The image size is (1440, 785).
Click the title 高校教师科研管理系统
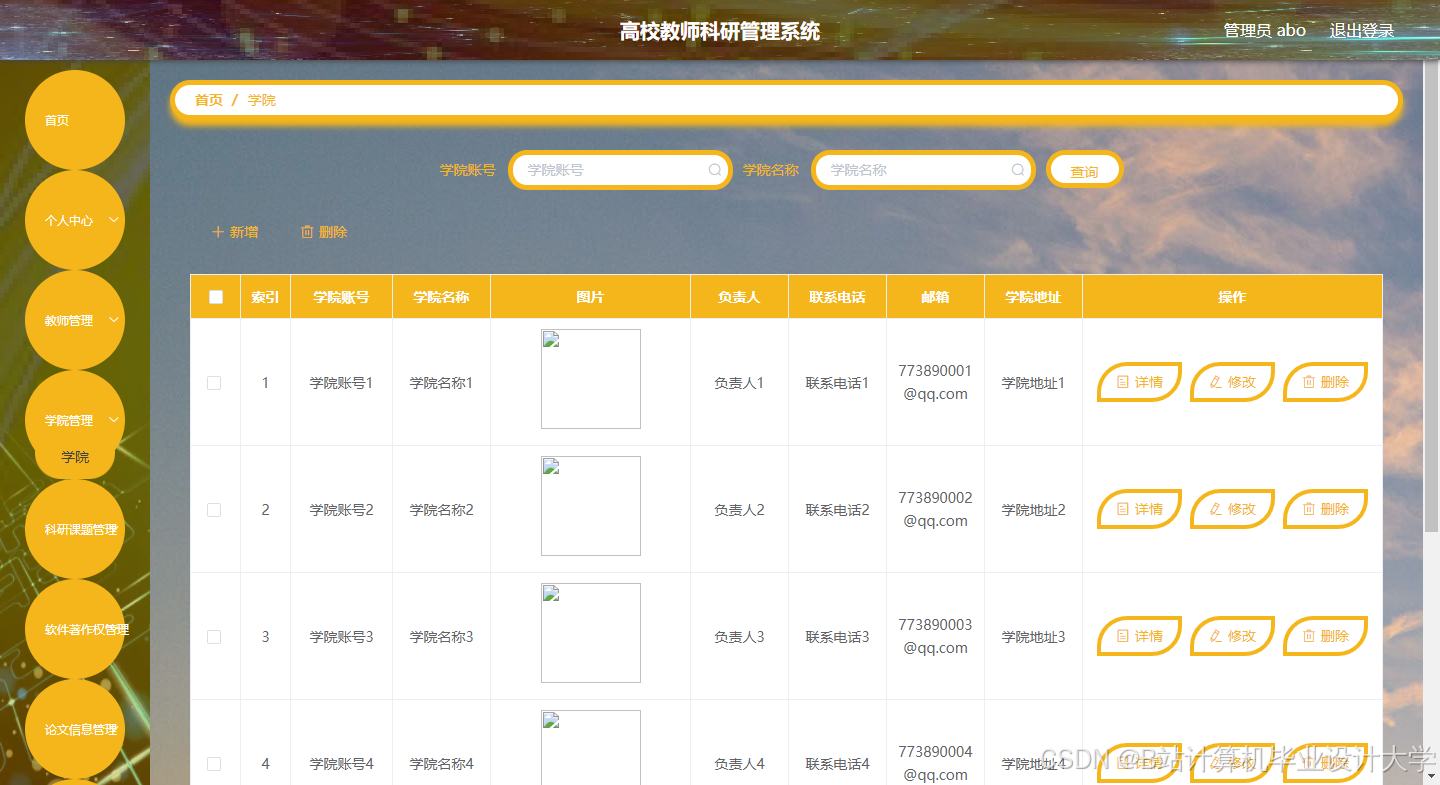720,31
